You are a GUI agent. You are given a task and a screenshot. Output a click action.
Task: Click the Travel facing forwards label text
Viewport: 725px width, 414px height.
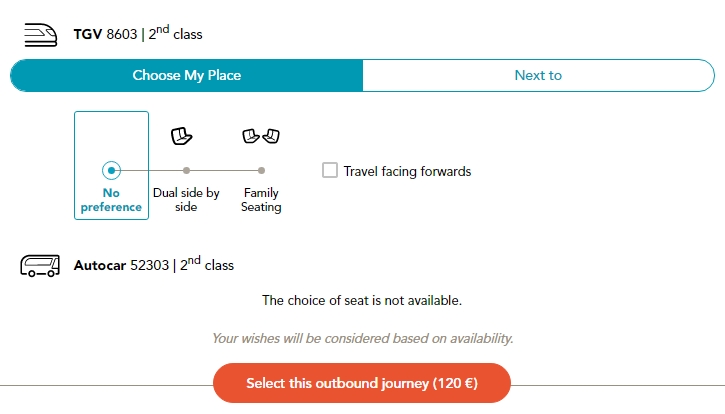point(407,171)
